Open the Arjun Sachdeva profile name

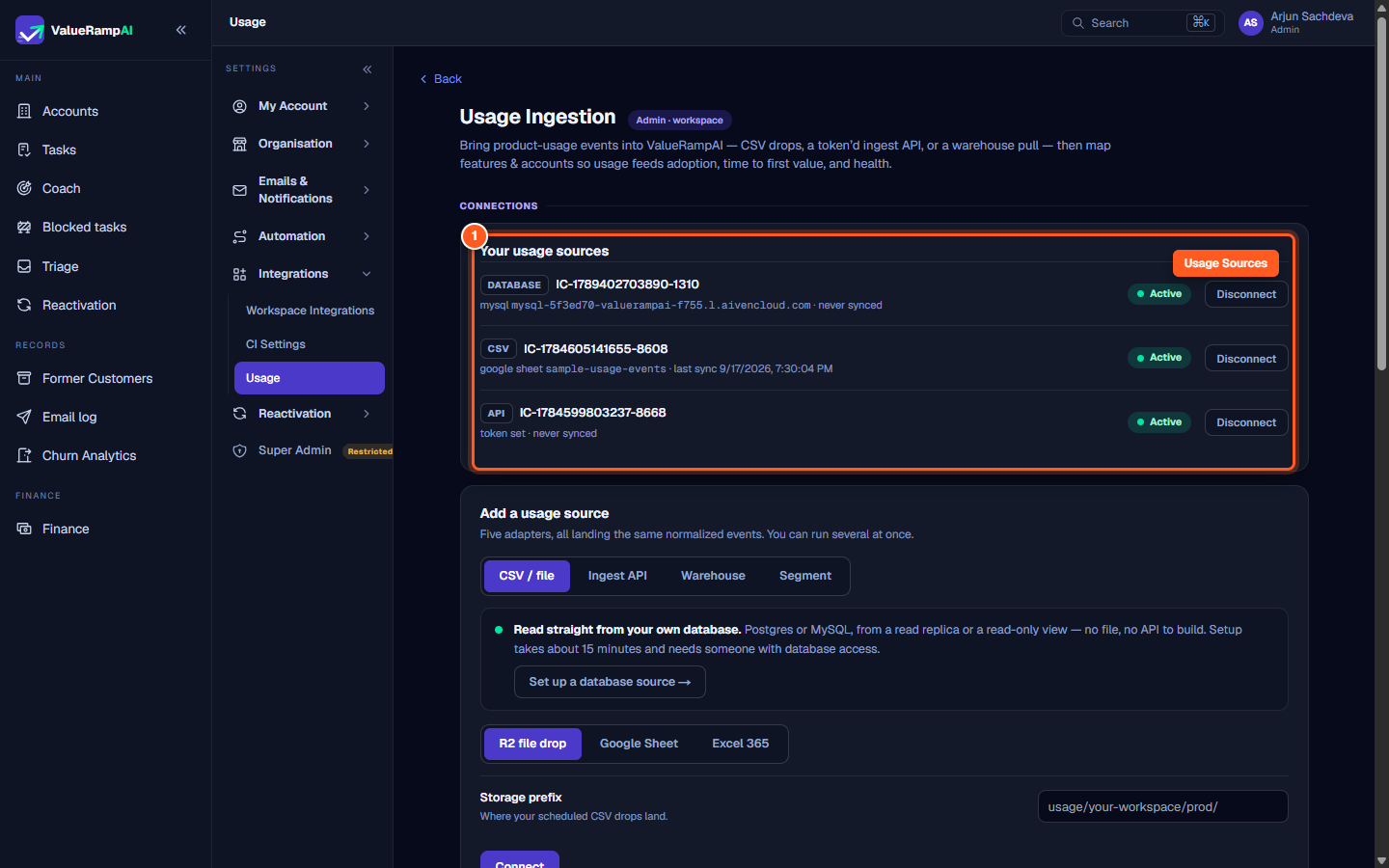1312,16
